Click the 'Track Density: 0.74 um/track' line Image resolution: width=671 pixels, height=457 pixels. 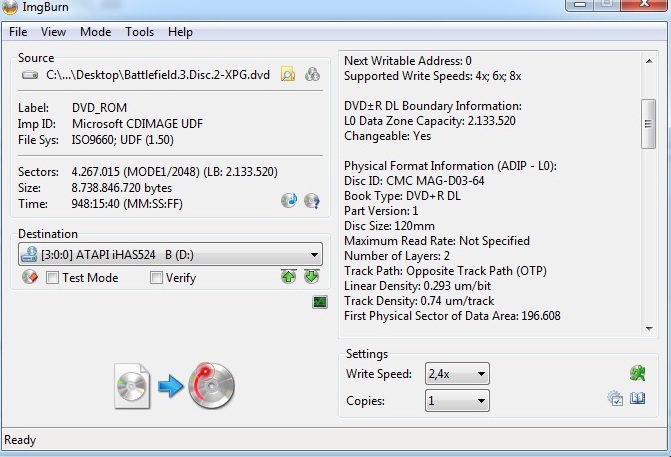click(419, 301)
